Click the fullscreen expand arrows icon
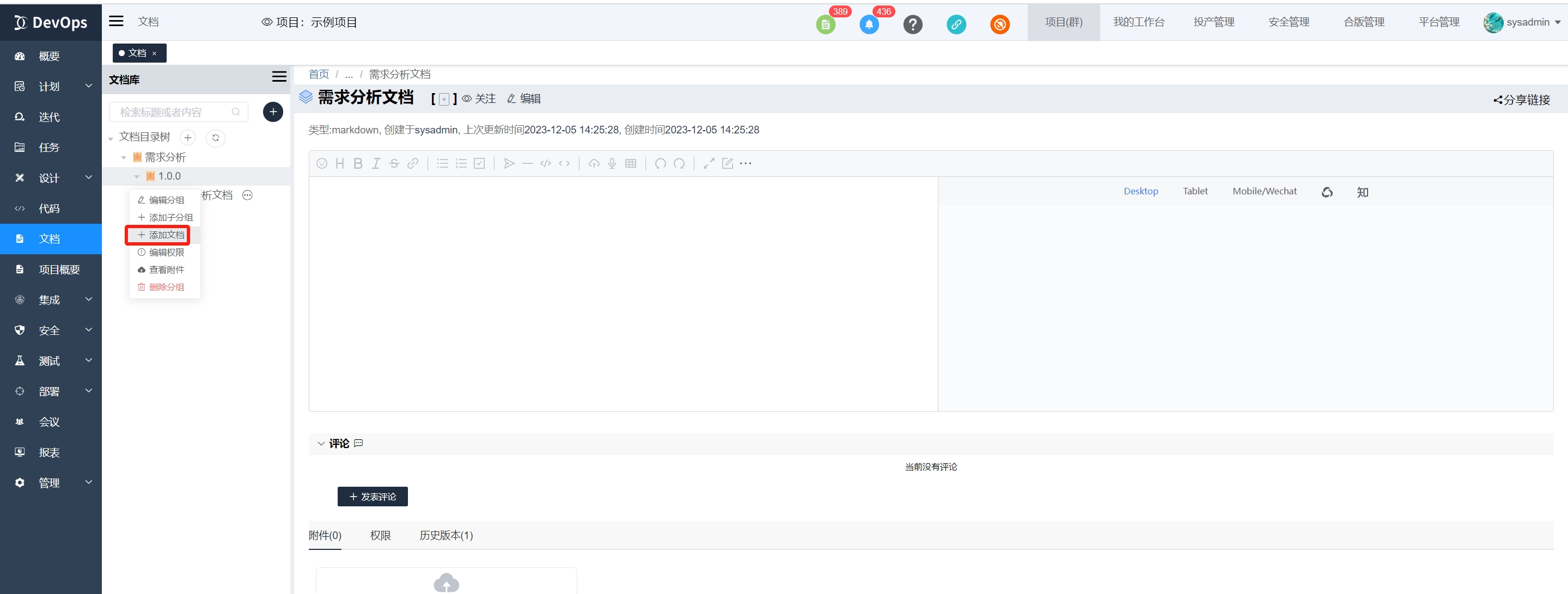1568x594 pixels. pos(709,163)
